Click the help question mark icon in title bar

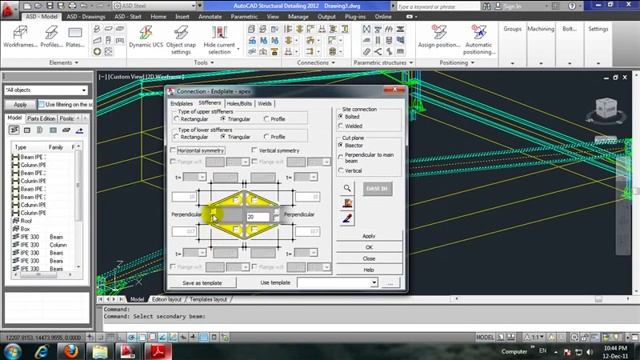tap(572, 6)
